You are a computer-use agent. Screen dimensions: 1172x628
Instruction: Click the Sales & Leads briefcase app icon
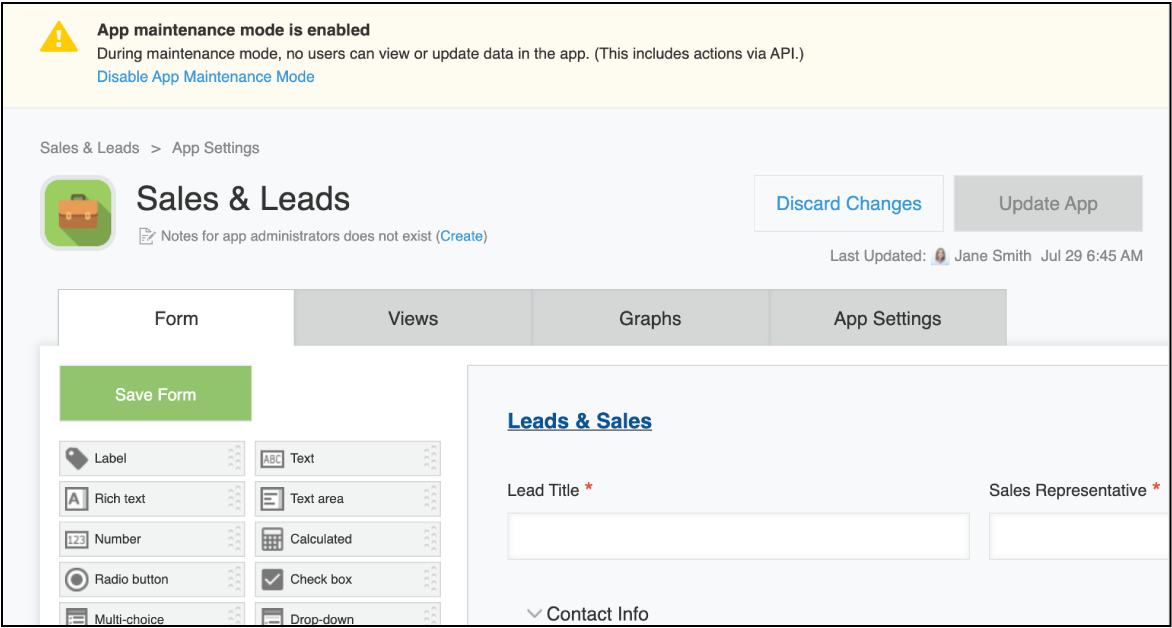78,213
